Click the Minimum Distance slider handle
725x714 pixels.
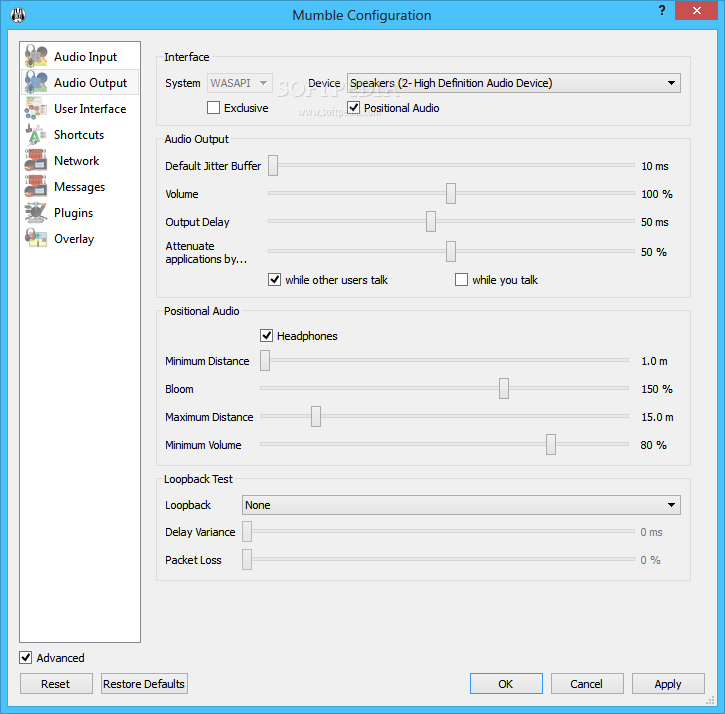pyautogui.click(x=265, y=361)
